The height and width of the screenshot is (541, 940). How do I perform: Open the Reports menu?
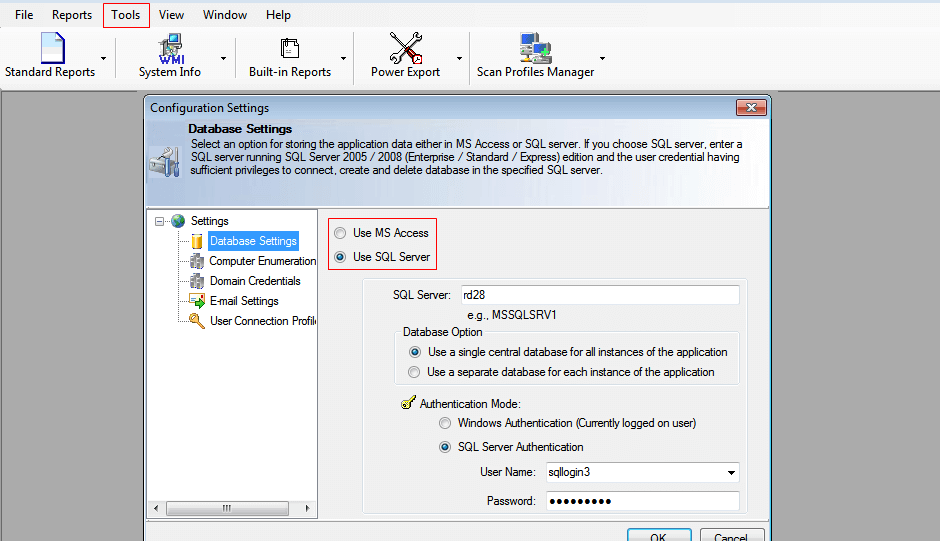[x=72, y=15]
